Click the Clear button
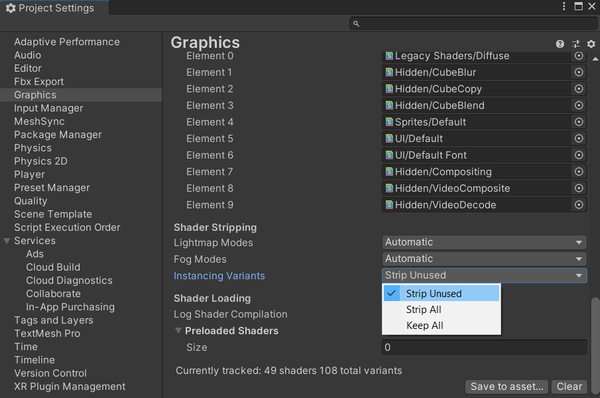Screen dimensions: 600x398 click(569, 387)
